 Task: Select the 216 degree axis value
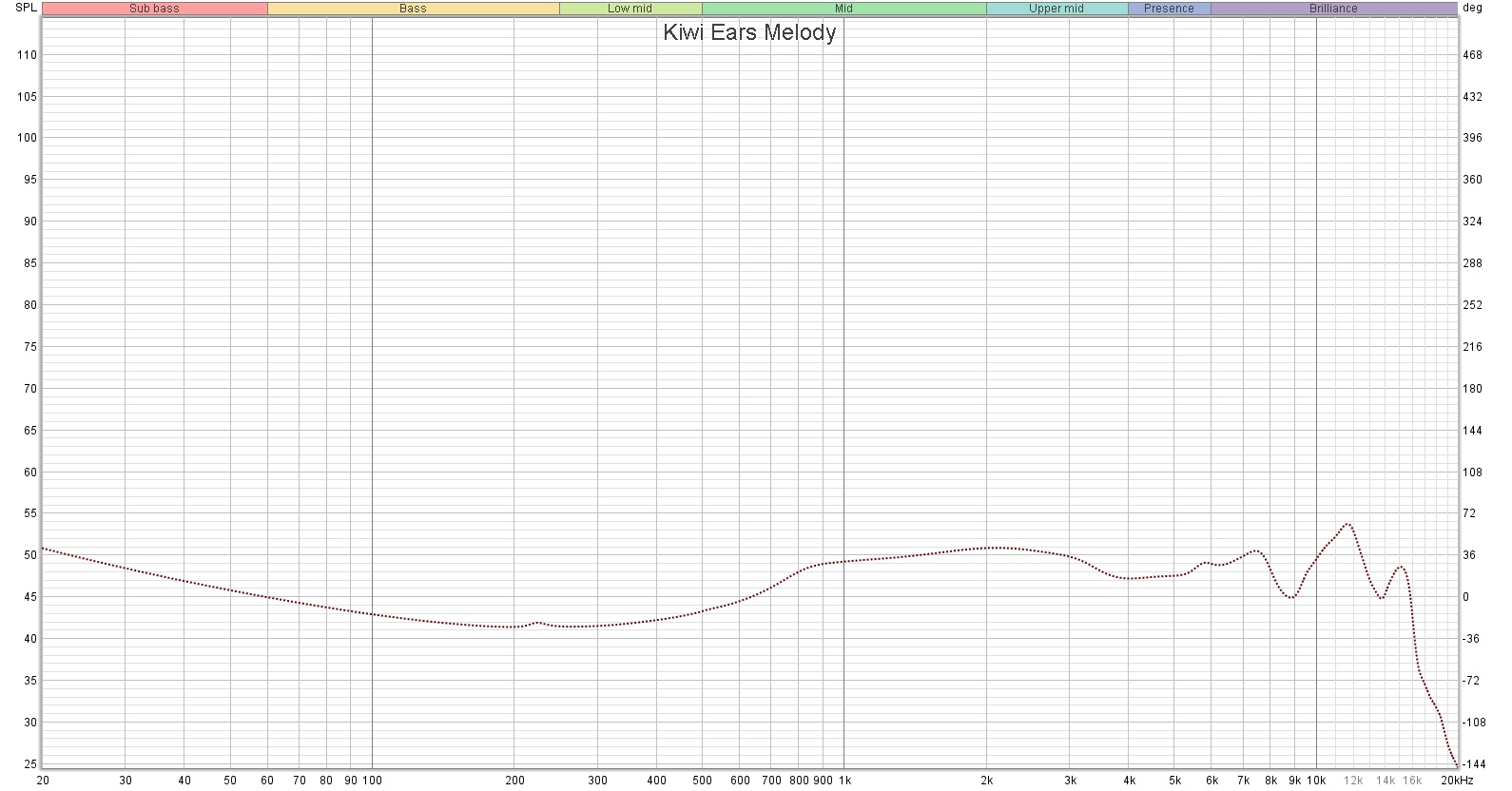pyautogui.click(x=1472, y=347)
